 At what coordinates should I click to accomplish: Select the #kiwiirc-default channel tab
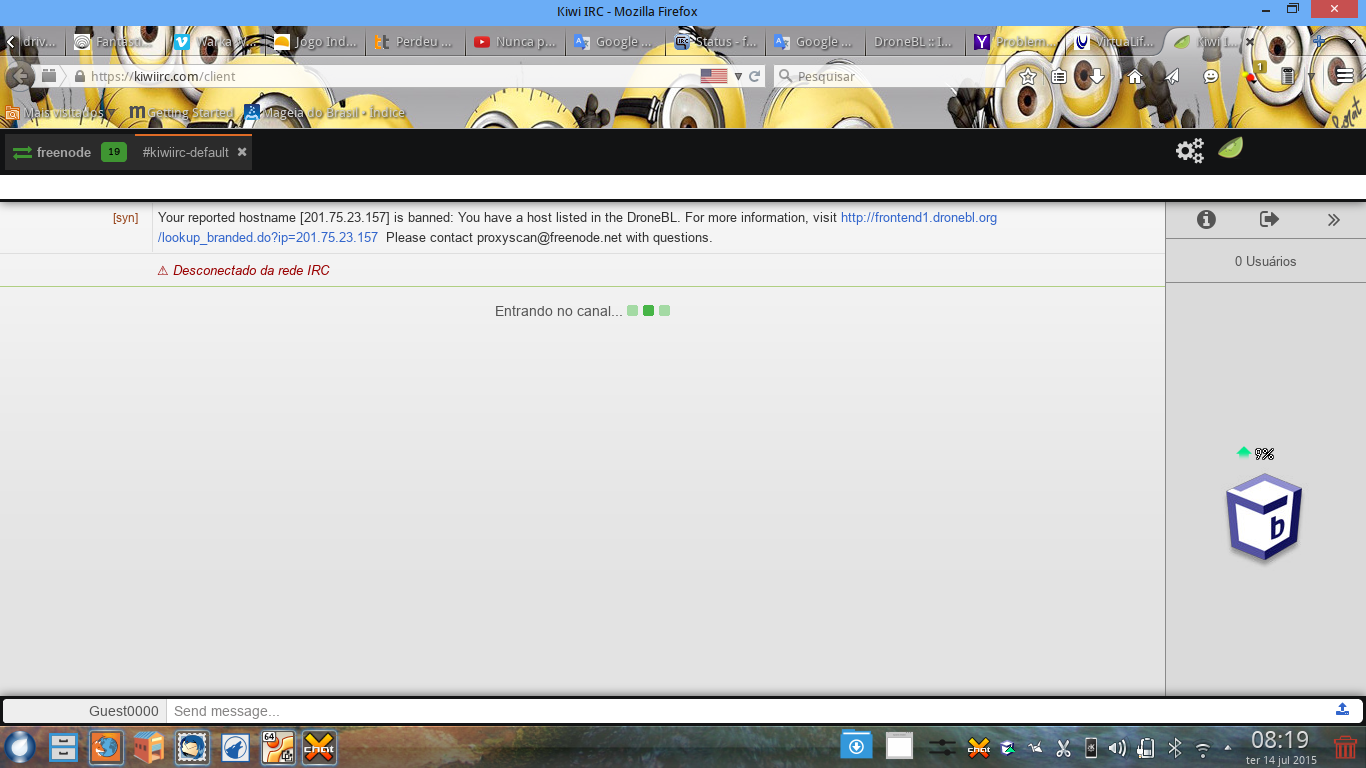point(186,153)
